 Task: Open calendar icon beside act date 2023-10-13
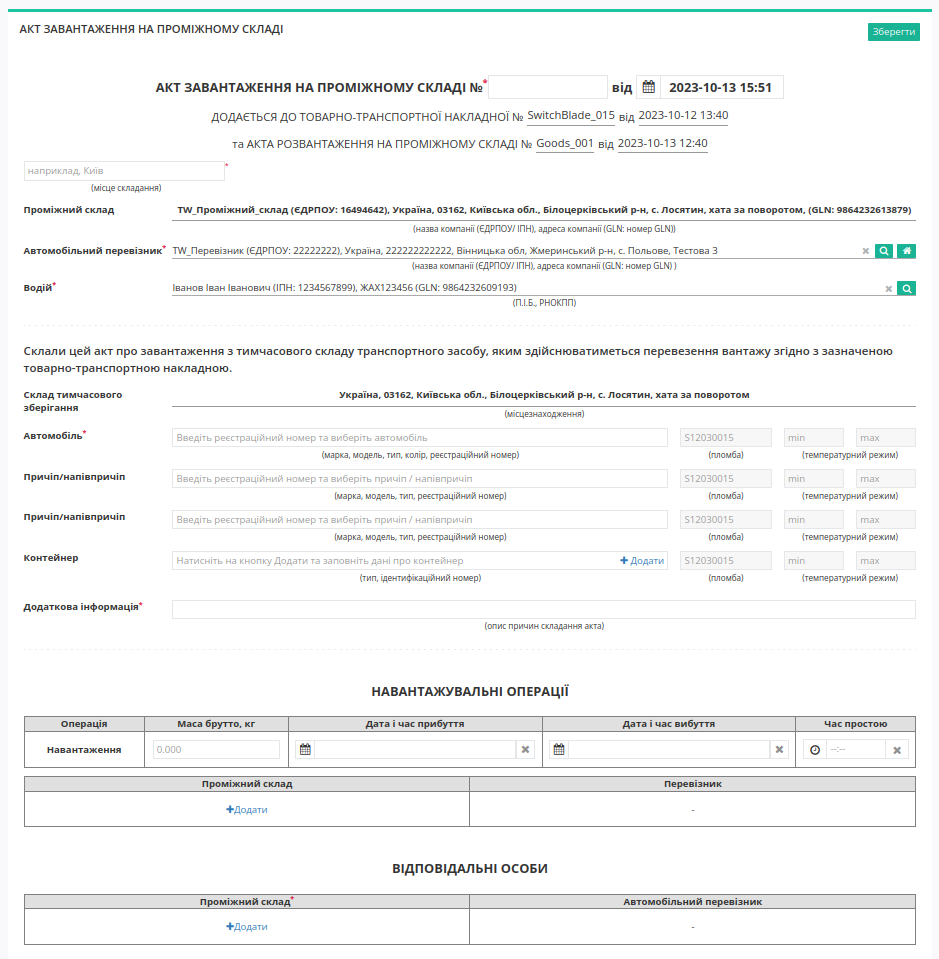648,87
